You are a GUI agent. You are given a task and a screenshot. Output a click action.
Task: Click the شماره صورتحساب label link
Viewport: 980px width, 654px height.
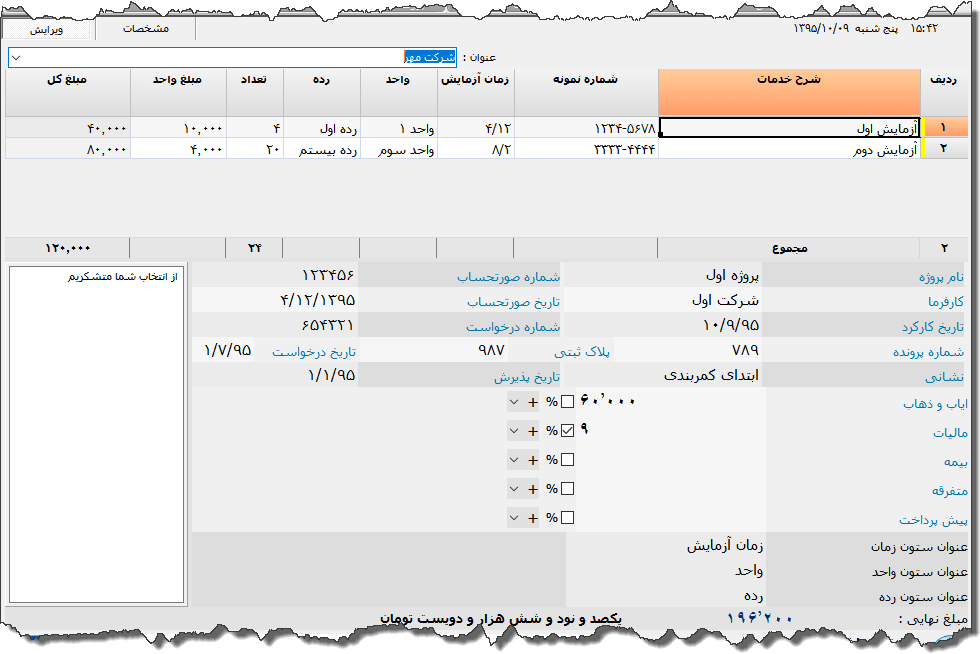pos(508,277)
